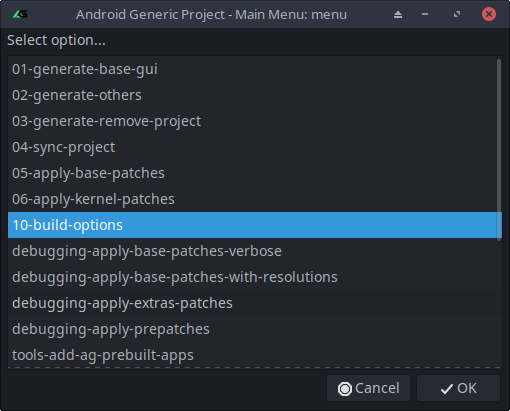510x411 pixels.
Task: Click the vertical scrollbar of the options list
Action: [499, 149]
